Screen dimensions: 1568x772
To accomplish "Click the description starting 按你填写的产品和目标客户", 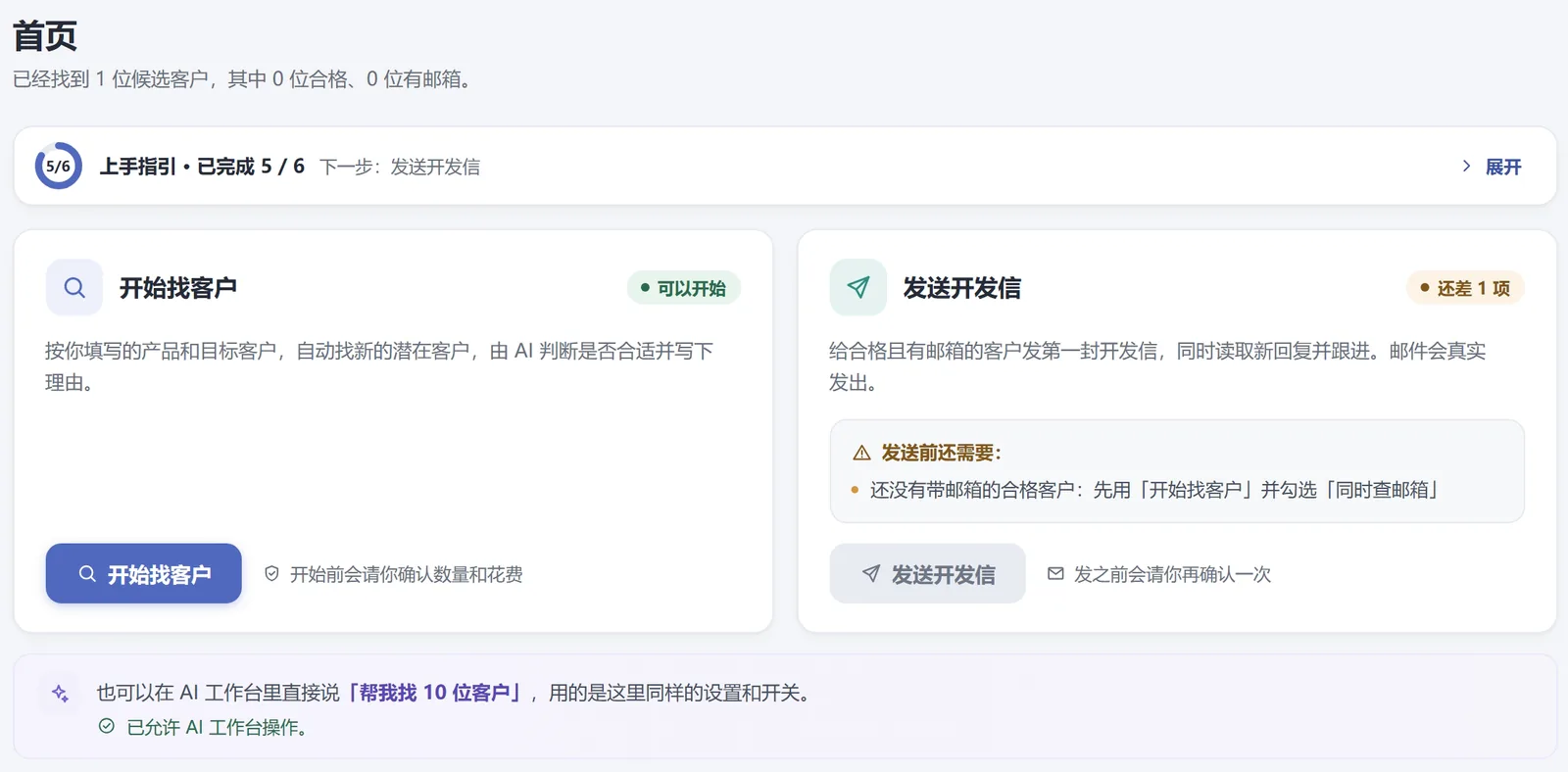I will pyautogui.click(x=379, y=366).
